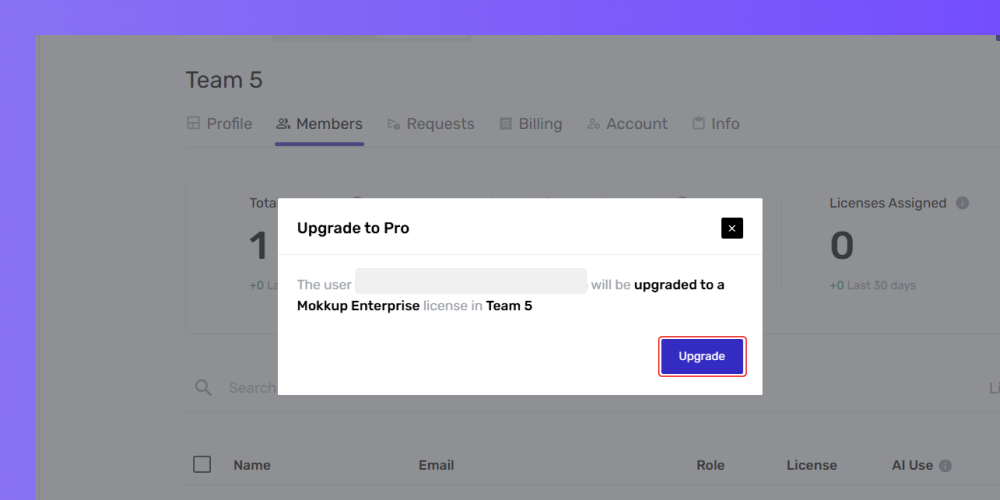Image resolution: width=1000 pixels, height=500 pixels.
Task: Click the search magnifier icon
Action: tap(203, 388)
